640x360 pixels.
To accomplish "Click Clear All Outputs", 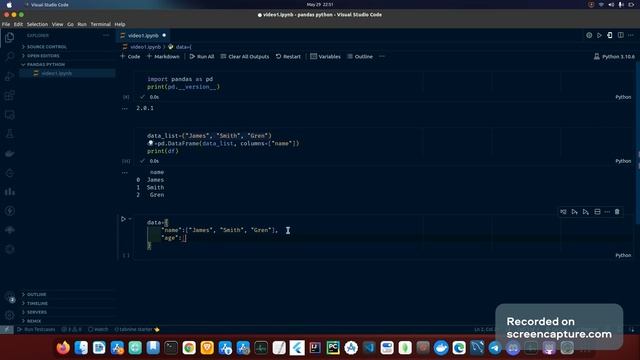I will coord(245,57).
